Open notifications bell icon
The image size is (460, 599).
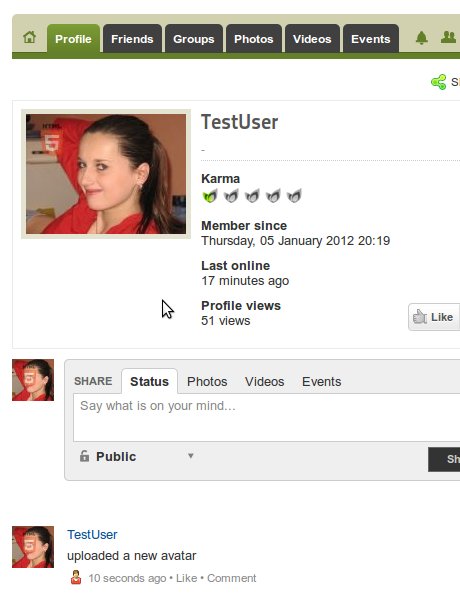click(421, 38)
